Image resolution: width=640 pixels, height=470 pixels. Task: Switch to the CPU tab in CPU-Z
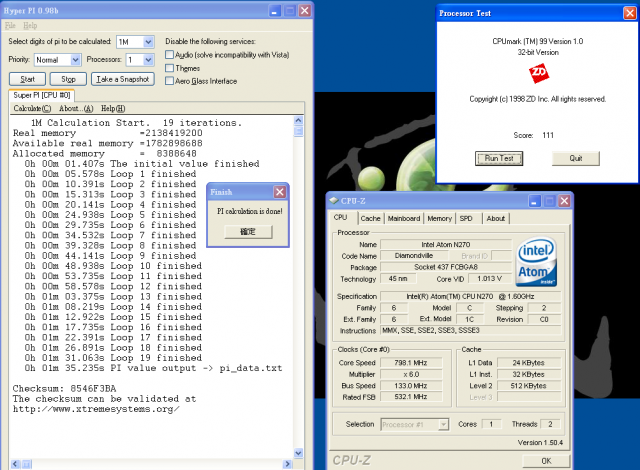[340, 217]
